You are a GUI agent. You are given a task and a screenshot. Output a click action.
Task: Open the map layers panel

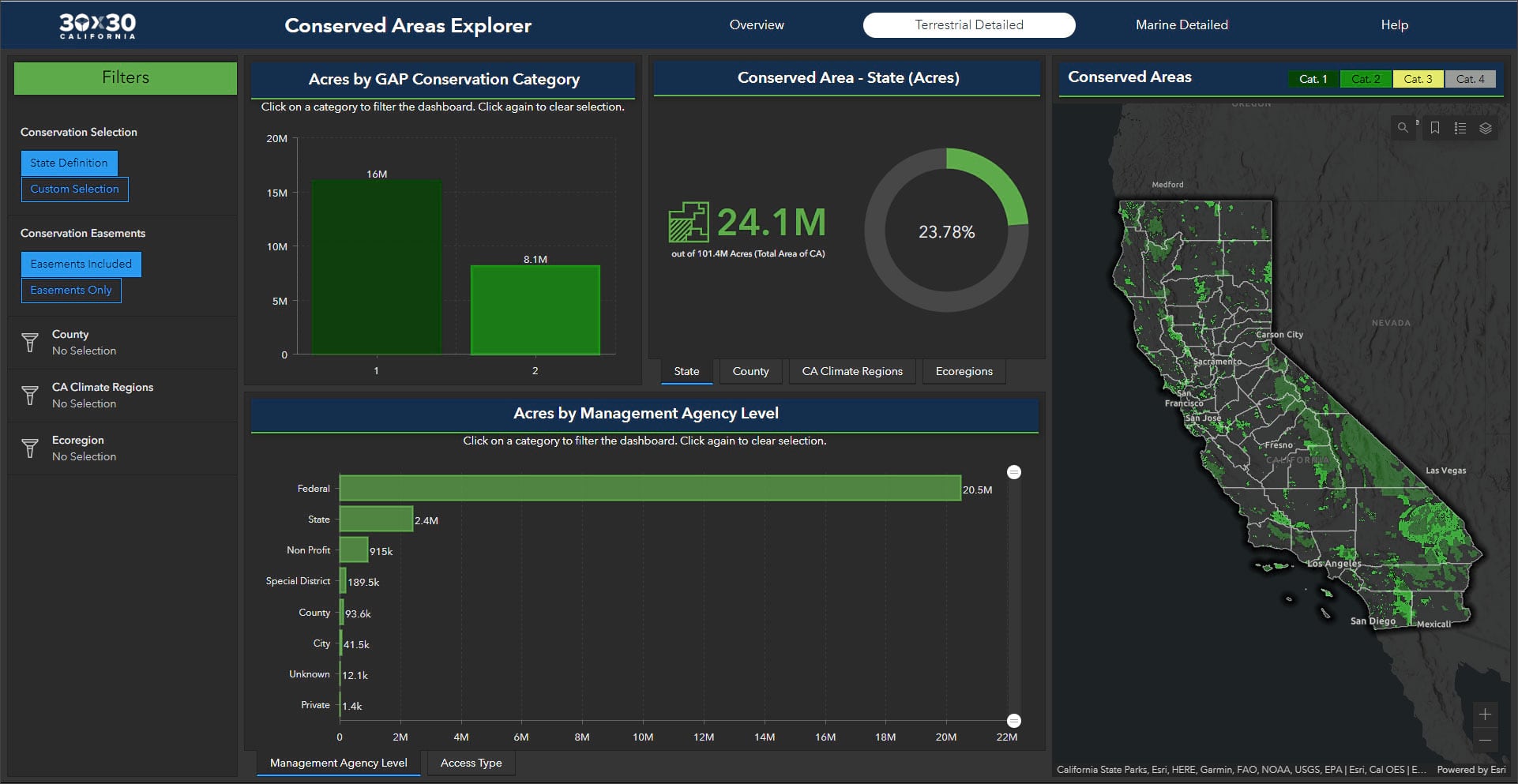(1486, 128)
